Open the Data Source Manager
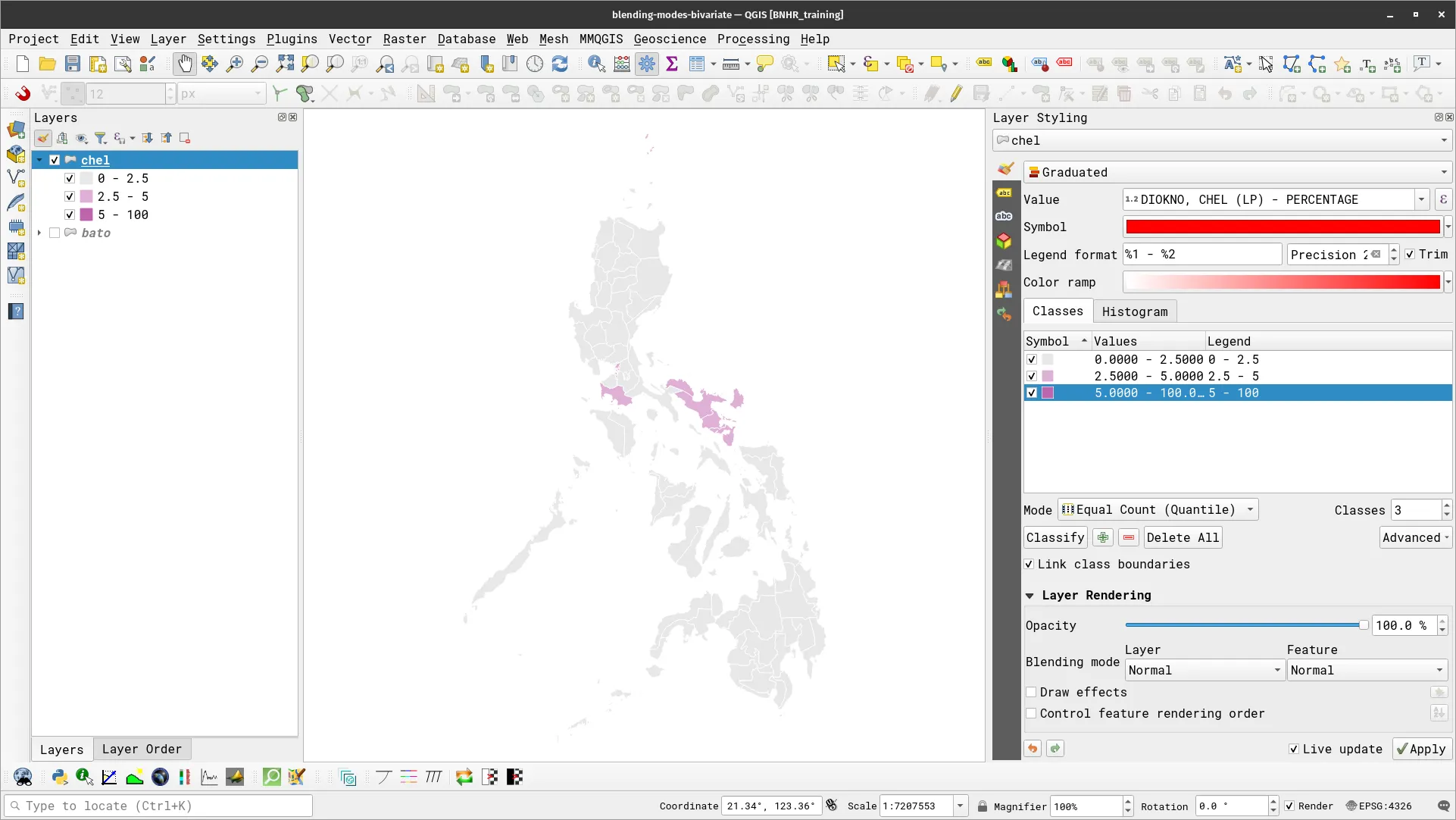 [x=16, y=129]
